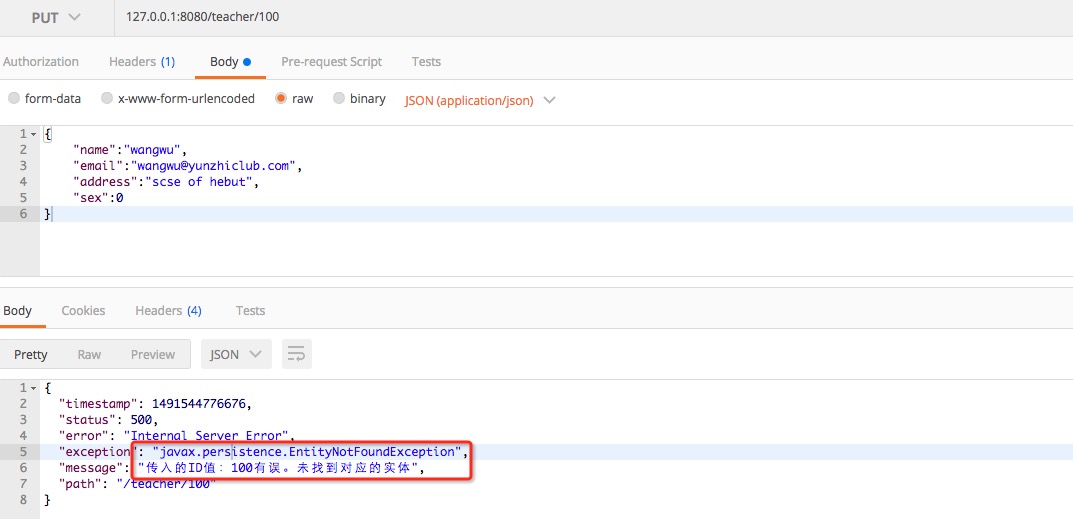Click the "status": 500 line

point(107,419)
